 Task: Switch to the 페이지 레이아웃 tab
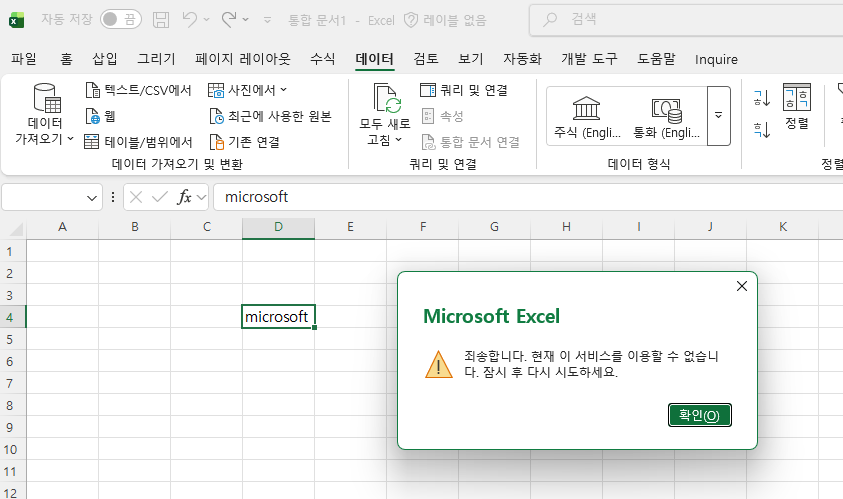click(242, 59)
